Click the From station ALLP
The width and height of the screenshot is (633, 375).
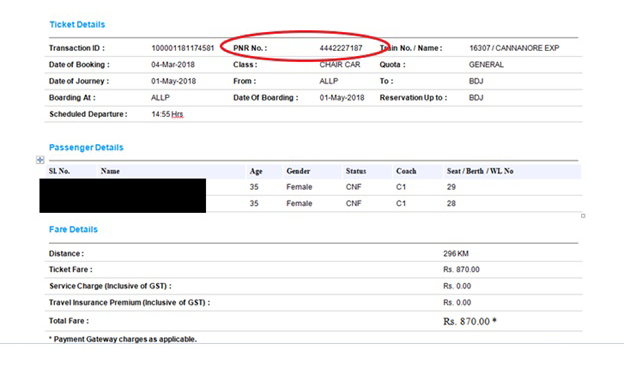[x=329, y=81]
